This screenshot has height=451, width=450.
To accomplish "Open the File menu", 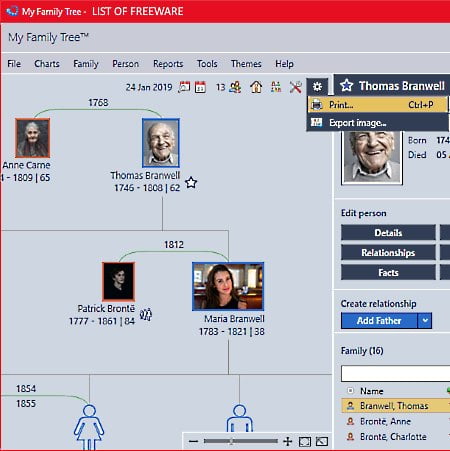I will coord(14,64).
